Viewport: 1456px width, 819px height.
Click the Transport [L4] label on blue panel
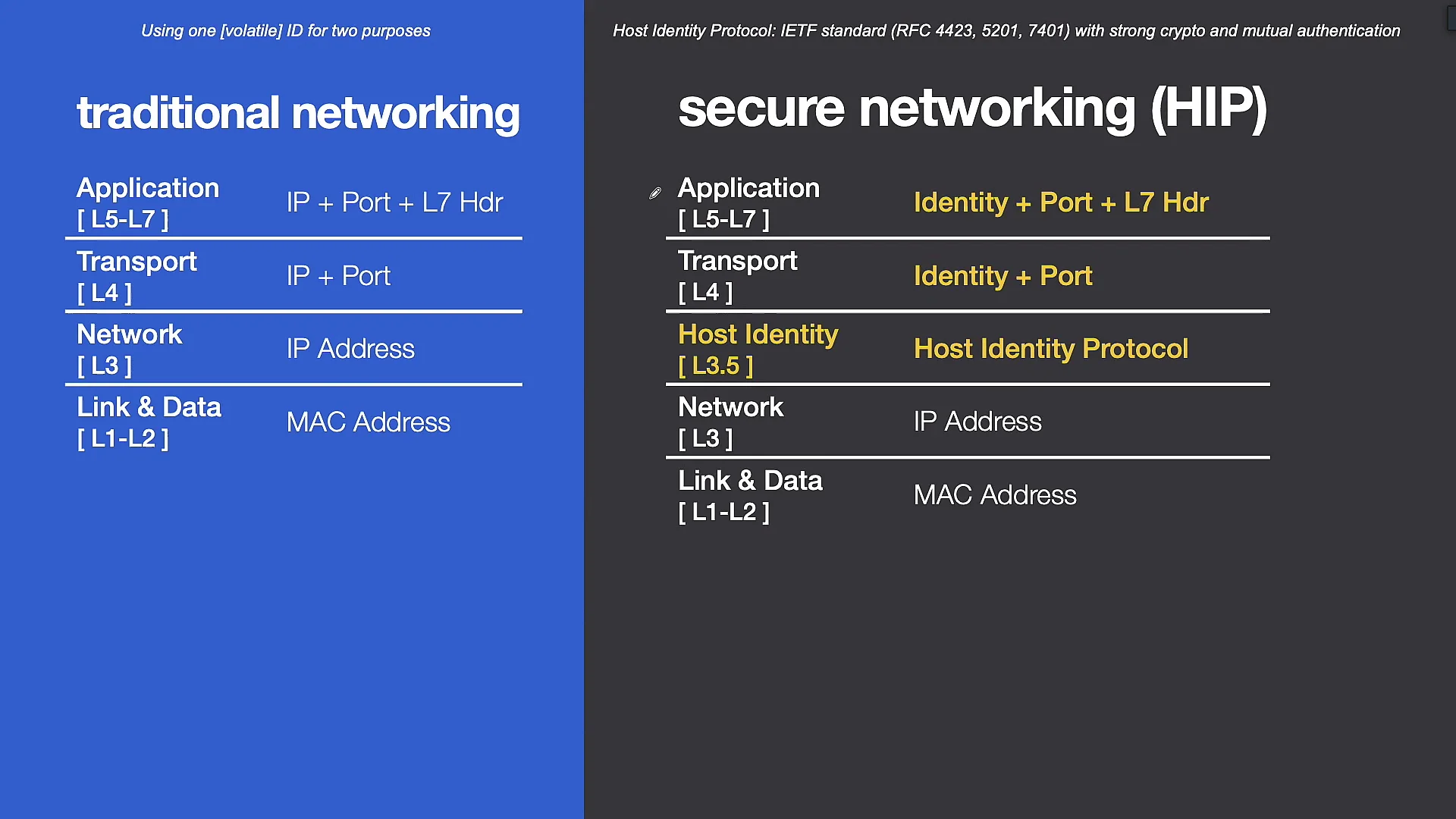[x=136, y=261]
